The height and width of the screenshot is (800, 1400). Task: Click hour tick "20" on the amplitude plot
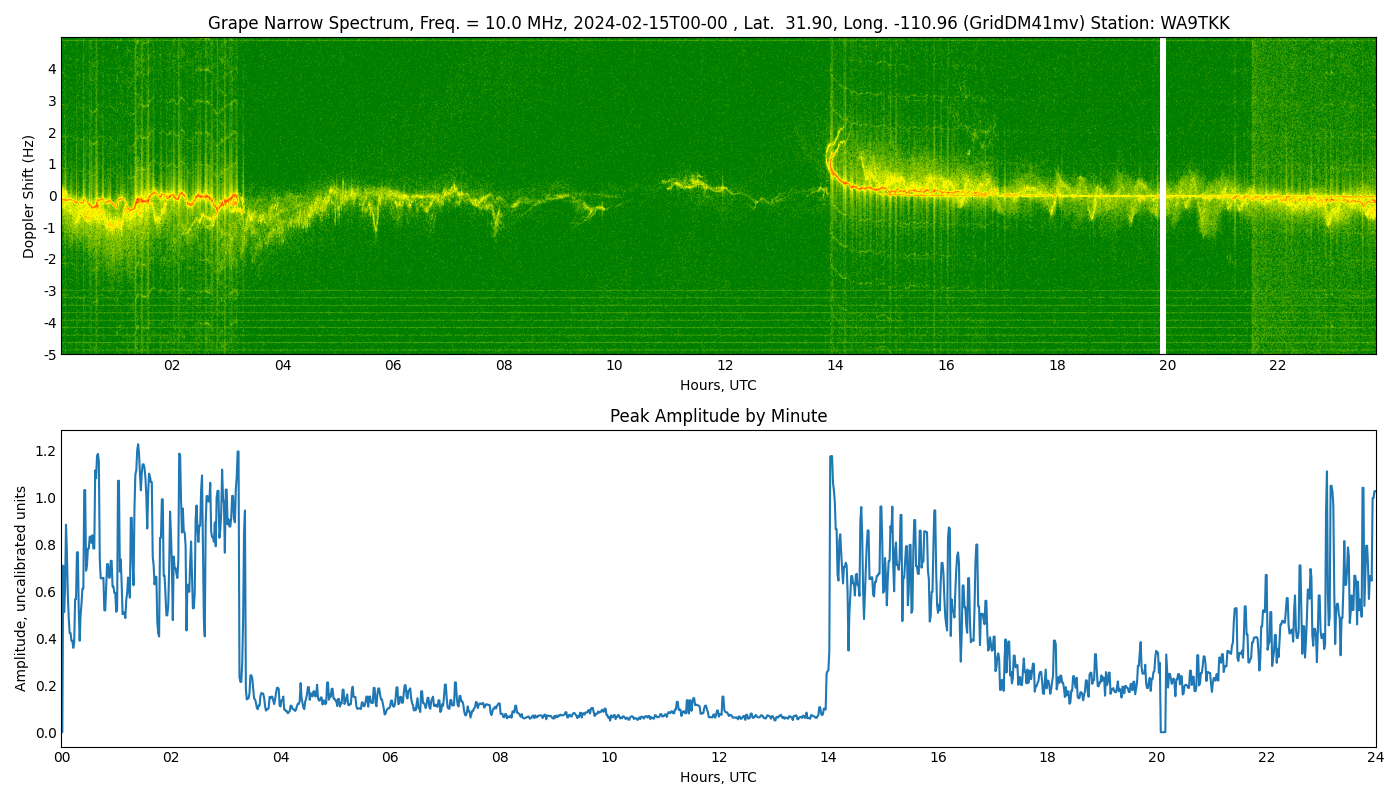point(1157,757)
